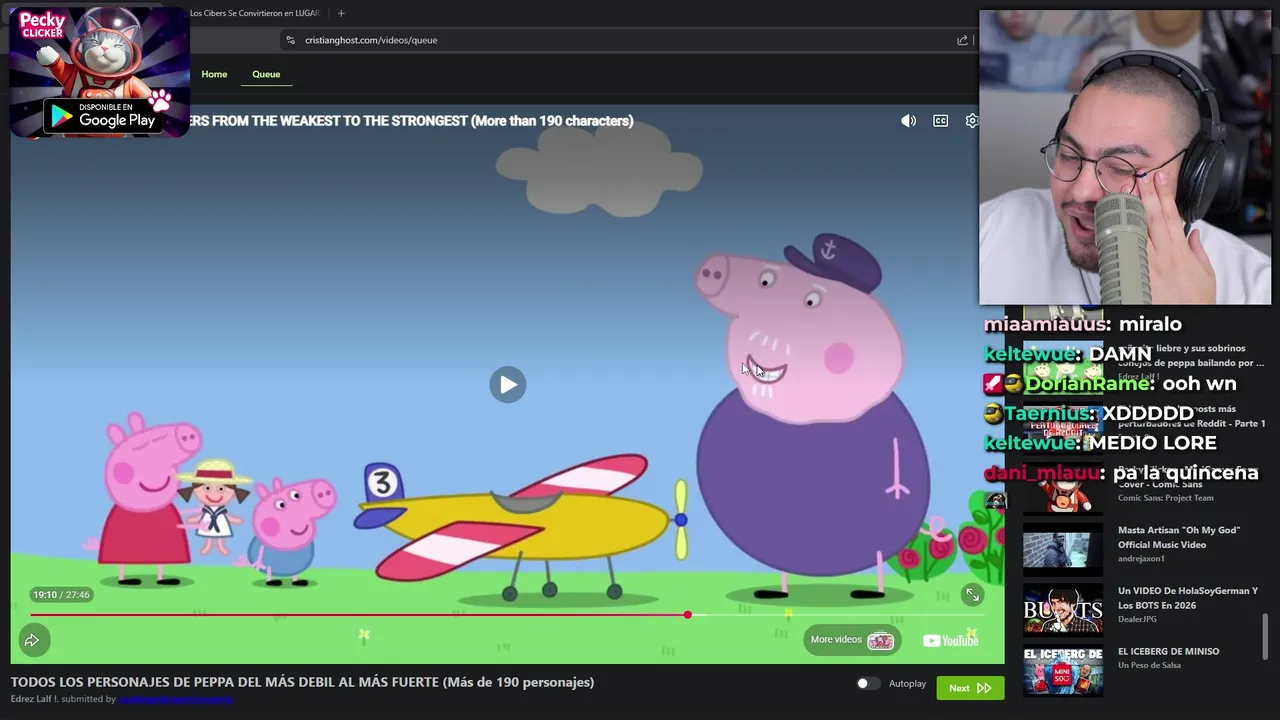Click the submitter username link below the title
The width and height of the screenshot is (1280, 720).
click(x=176, y=699)
